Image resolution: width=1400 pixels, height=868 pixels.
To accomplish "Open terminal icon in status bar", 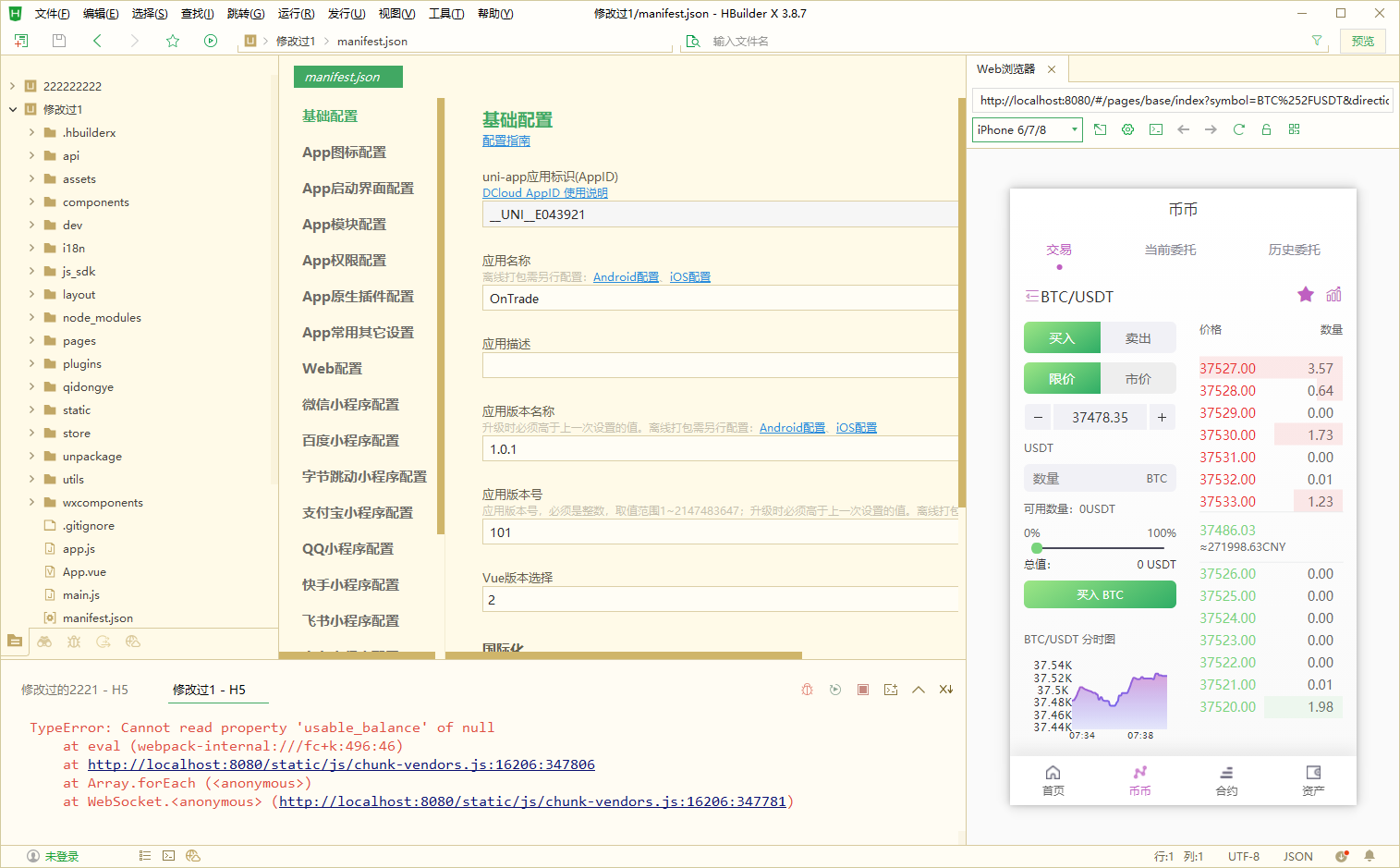I will point(168,856).
